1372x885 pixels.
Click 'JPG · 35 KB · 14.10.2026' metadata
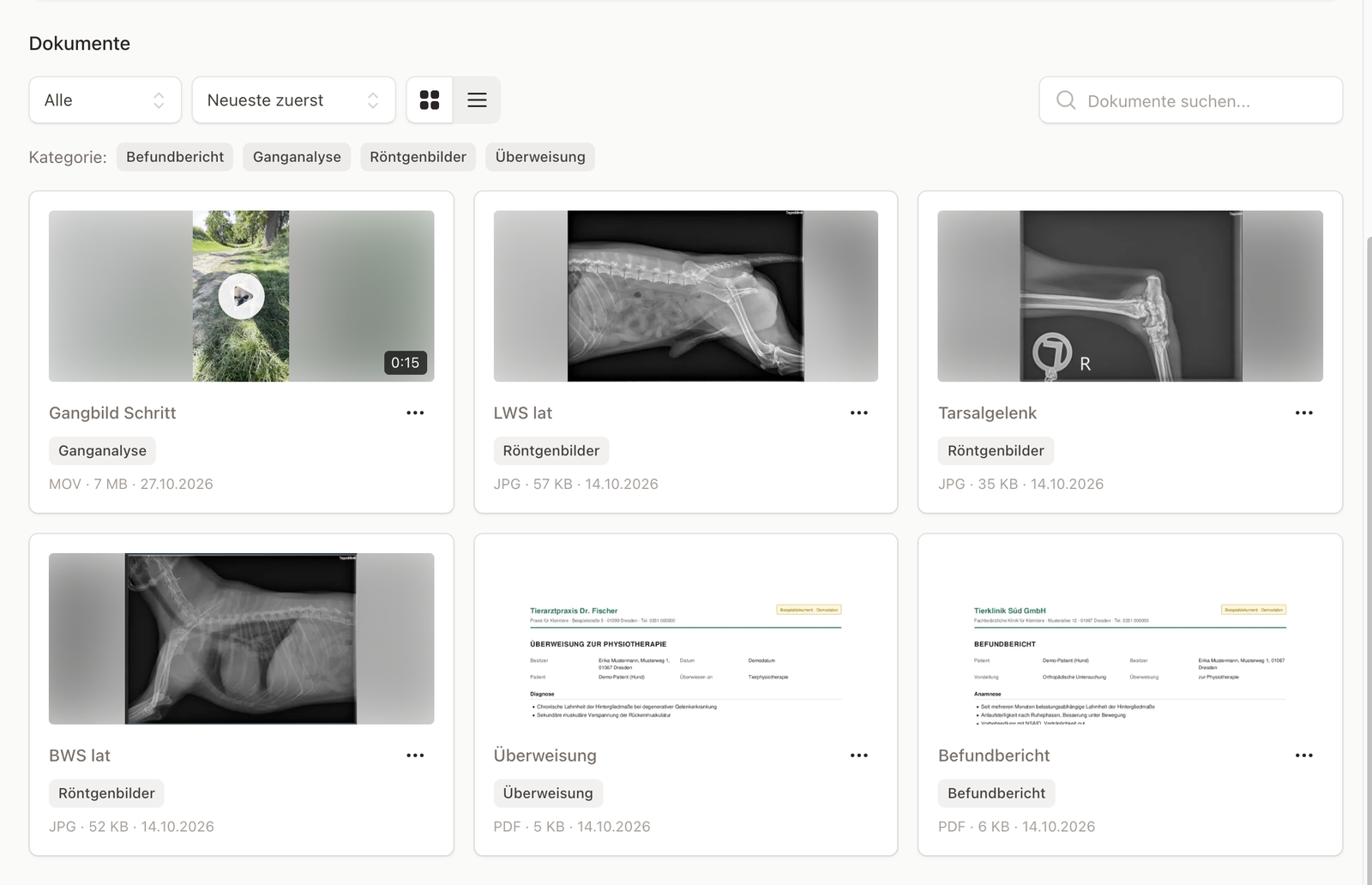[x=1020, y=484]
